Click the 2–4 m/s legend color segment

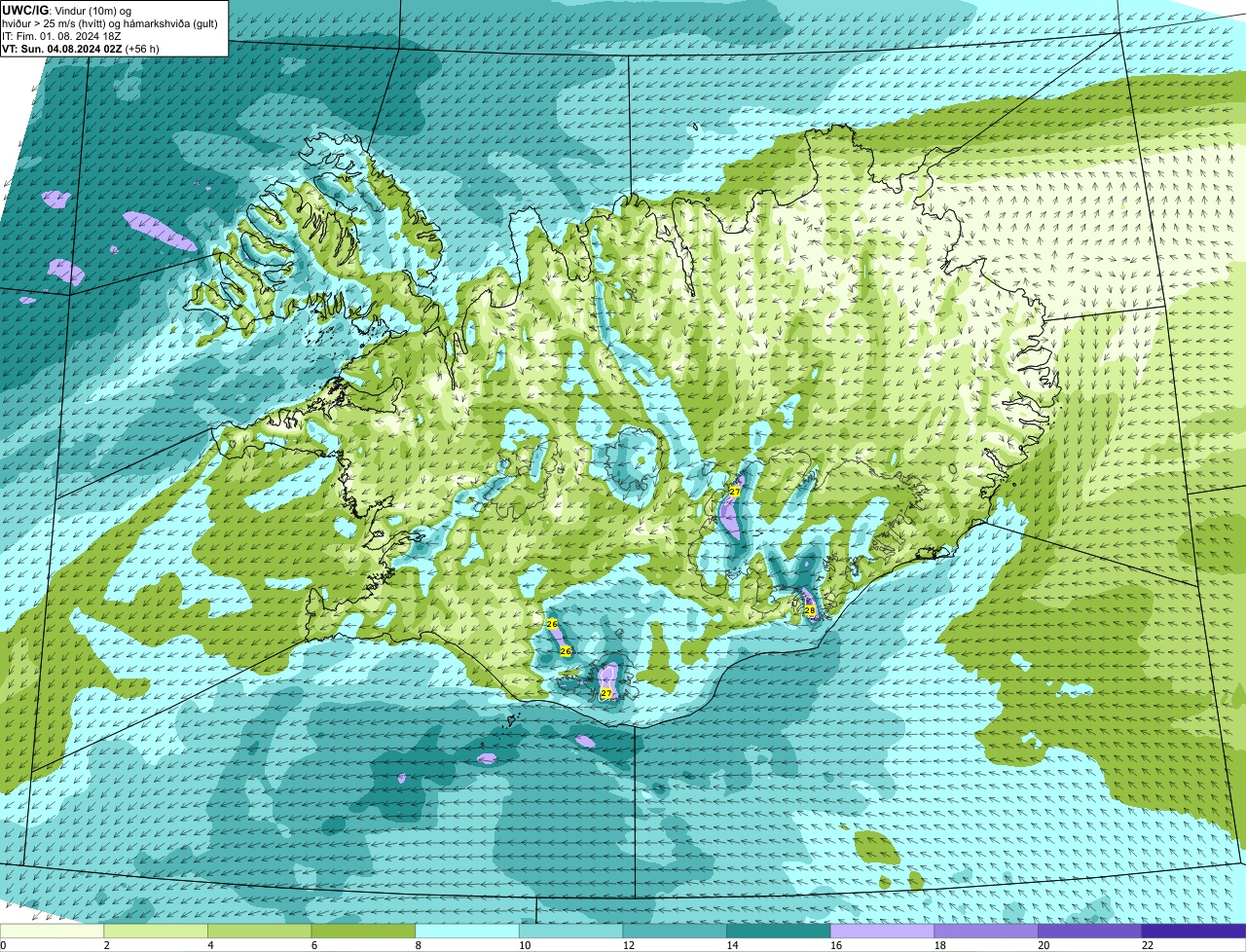(x=156, y=931)
